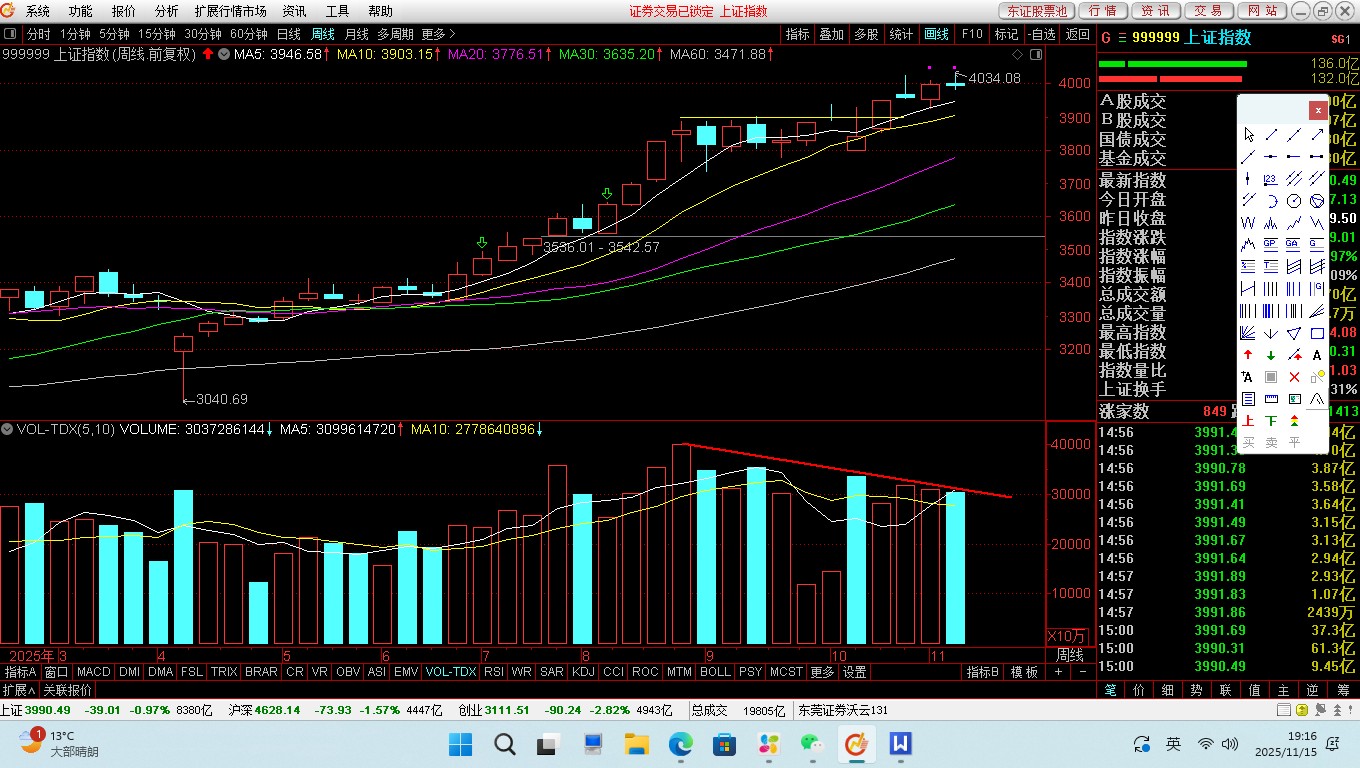Choose the green down-arrow marker tool
The width and height of the screenshot is (1360, 768).
(x=1271, y=355)
